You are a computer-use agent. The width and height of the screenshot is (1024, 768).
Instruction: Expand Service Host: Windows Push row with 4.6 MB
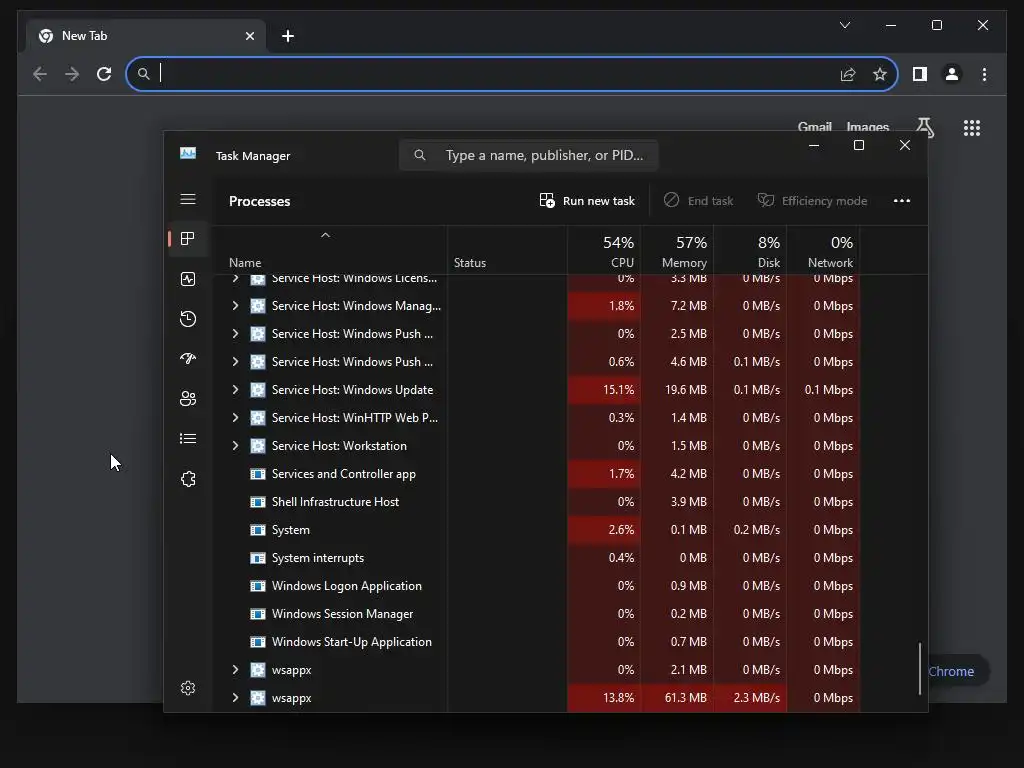pyautogui.click(x=235, y=362)
